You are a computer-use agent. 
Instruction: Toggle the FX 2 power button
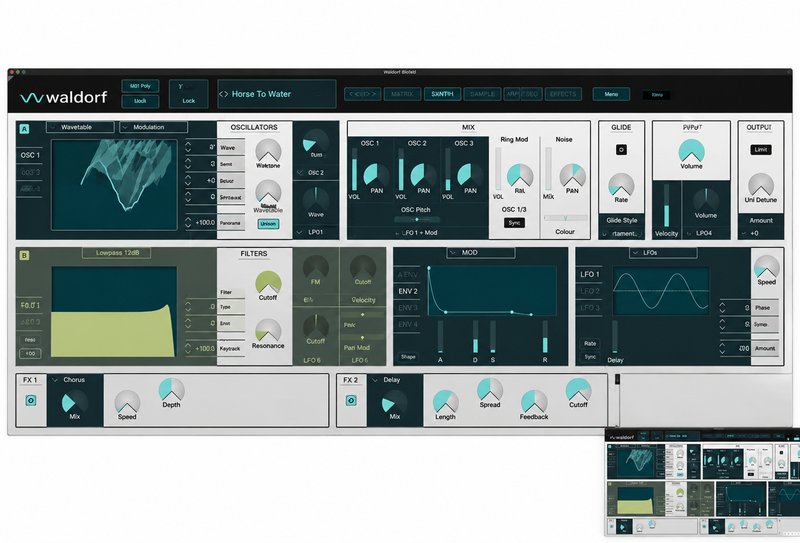[x=351, y=400]
